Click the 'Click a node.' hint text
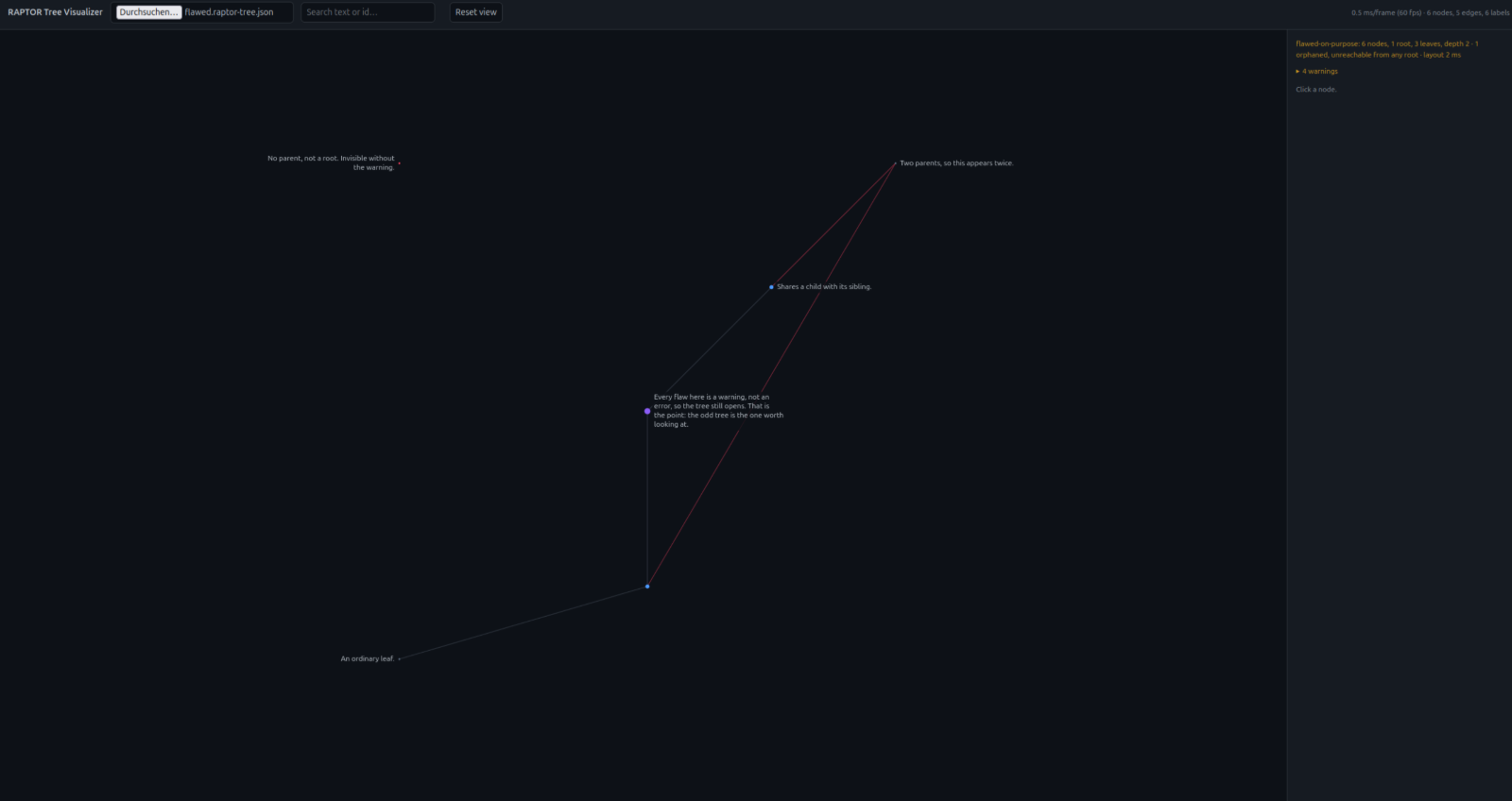The height and width of the screenshot is (801, 1512). pos(1316,90)
